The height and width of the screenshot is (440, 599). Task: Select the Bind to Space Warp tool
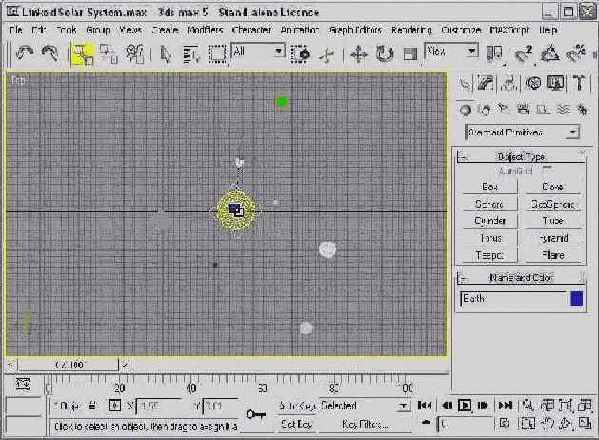pyautogui.click(x=135, y=53)
